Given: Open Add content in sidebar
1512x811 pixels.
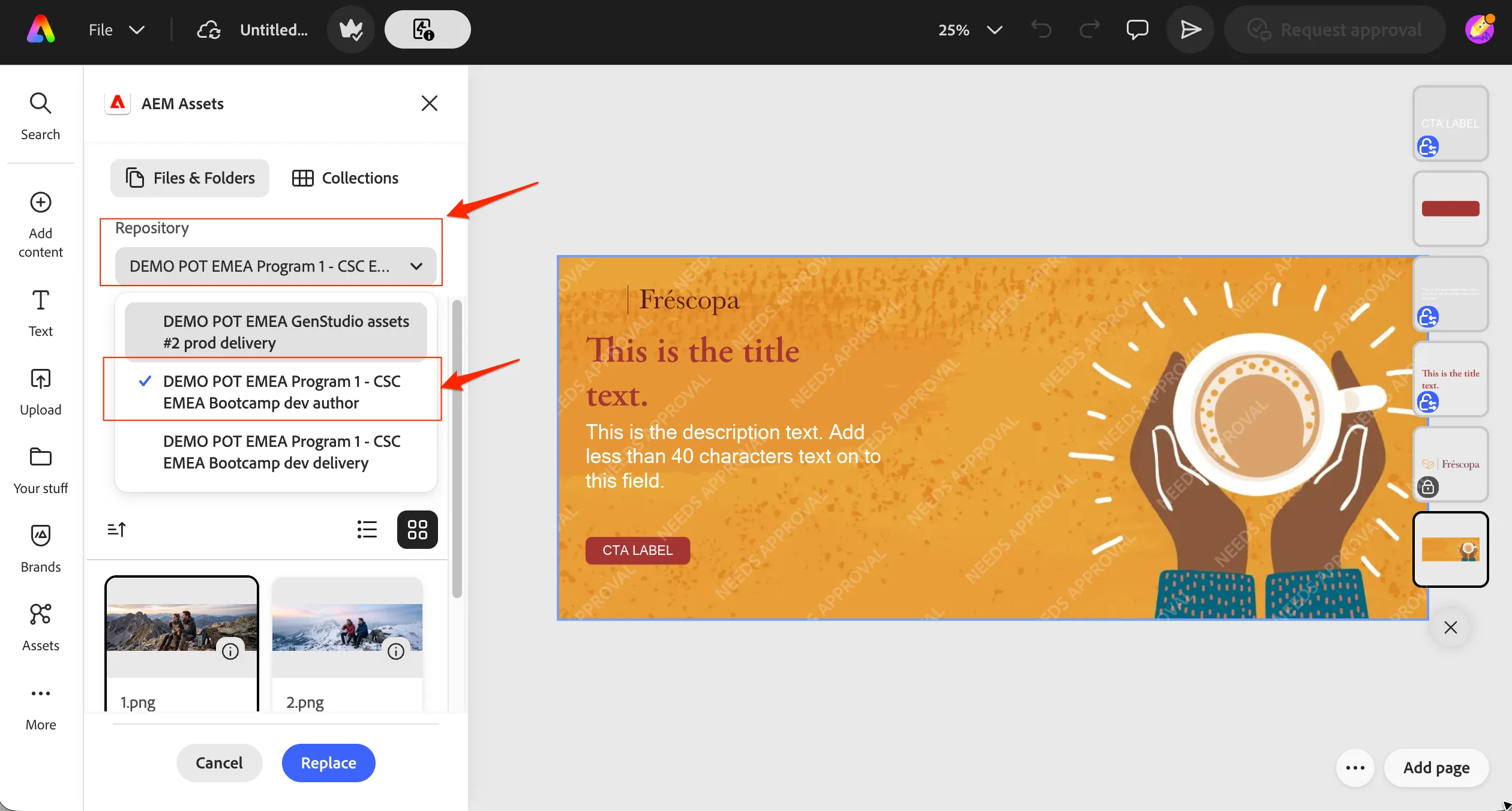Looking at the screenshot, I should tap(40, 225).
